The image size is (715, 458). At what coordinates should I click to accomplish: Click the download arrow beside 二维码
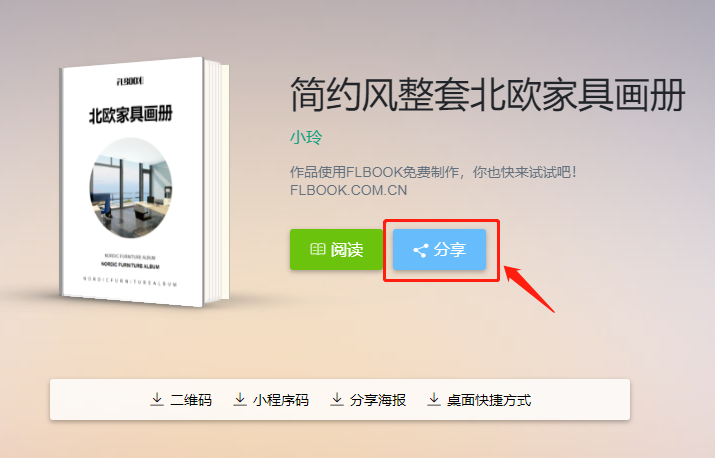[157, 399]
